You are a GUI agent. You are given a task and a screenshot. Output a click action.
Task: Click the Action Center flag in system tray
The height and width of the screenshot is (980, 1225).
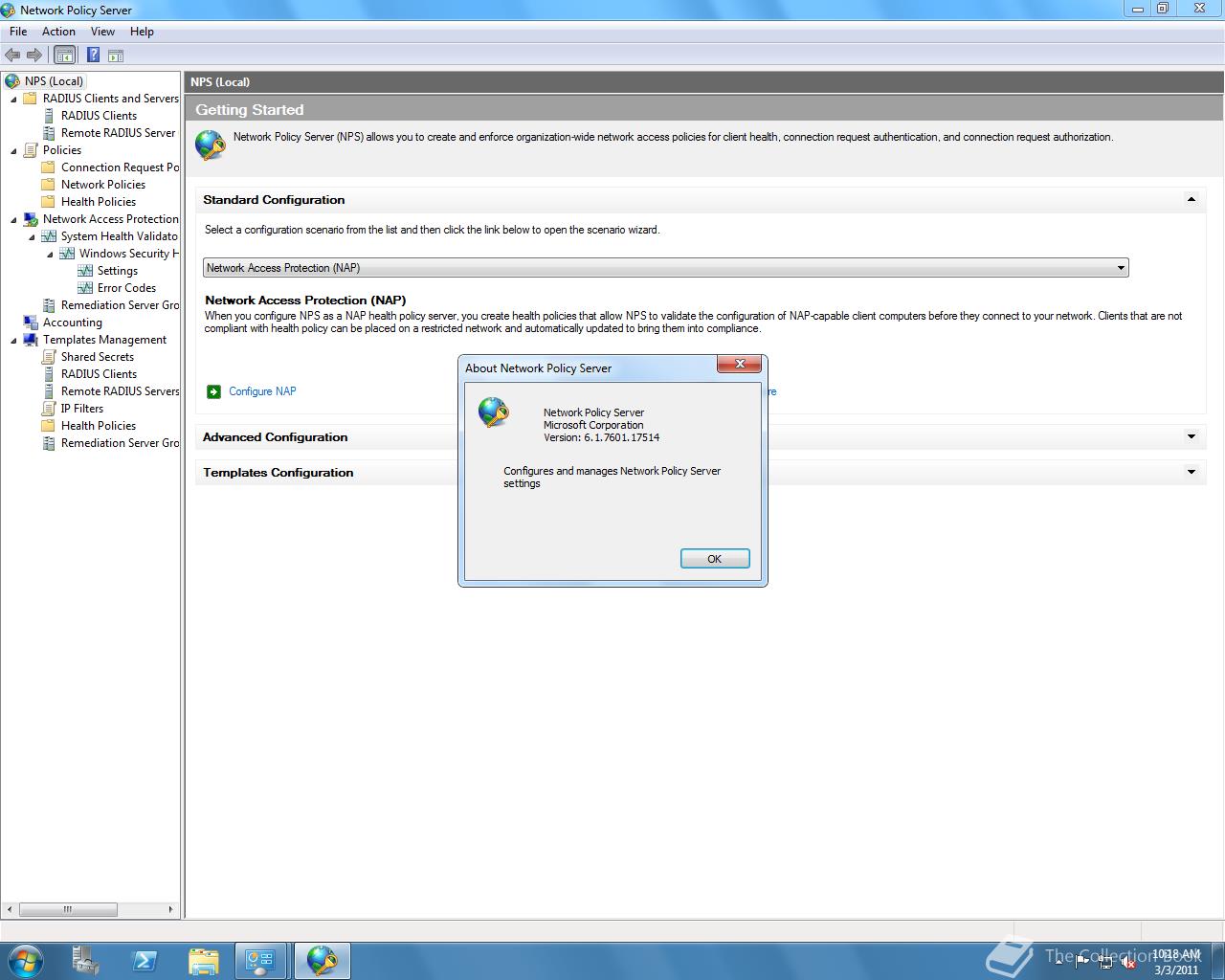point(1082,962)
